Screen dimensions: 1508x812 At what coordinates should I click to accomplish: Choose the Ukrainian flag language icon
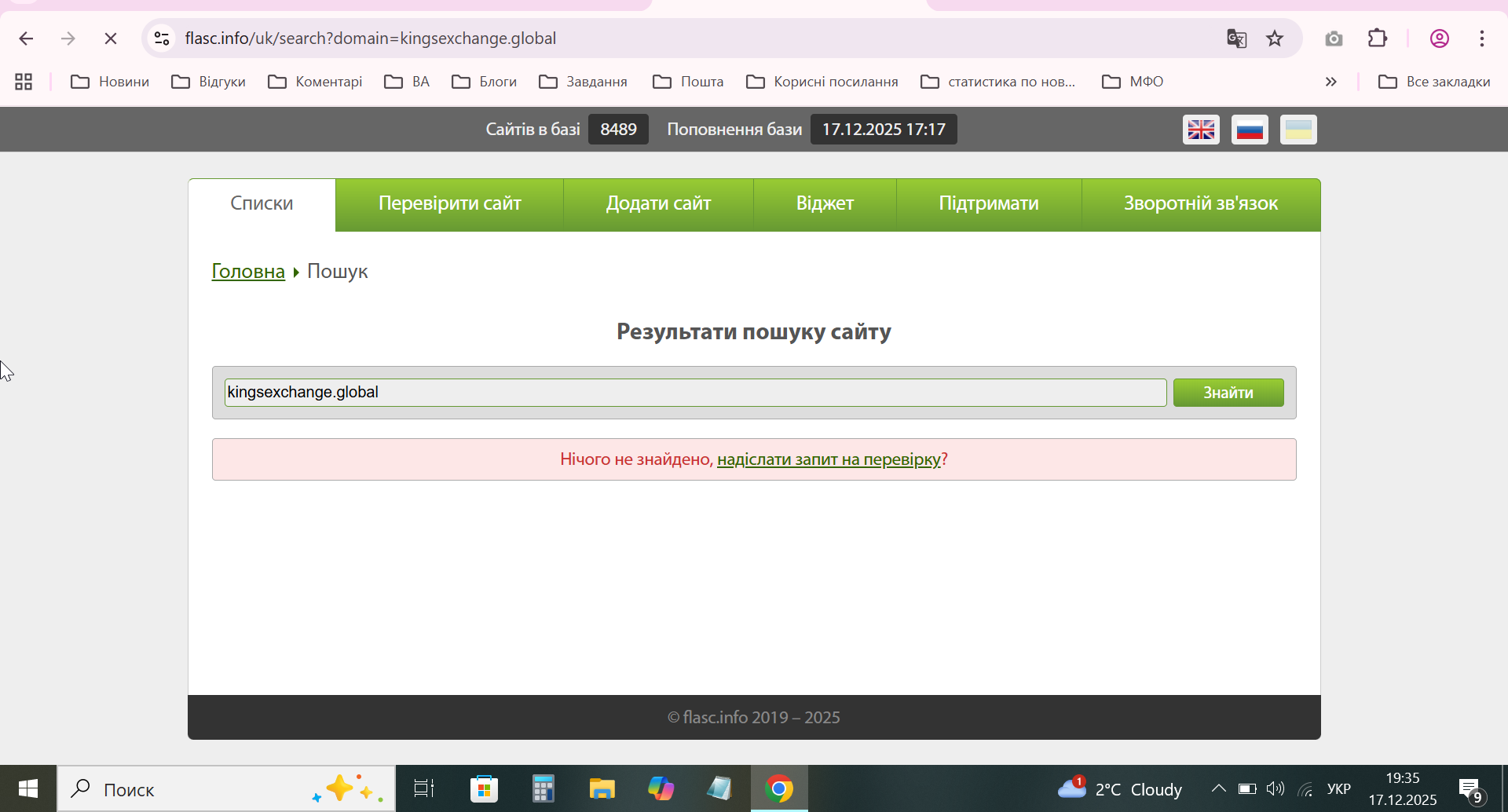click(1298, 130)
